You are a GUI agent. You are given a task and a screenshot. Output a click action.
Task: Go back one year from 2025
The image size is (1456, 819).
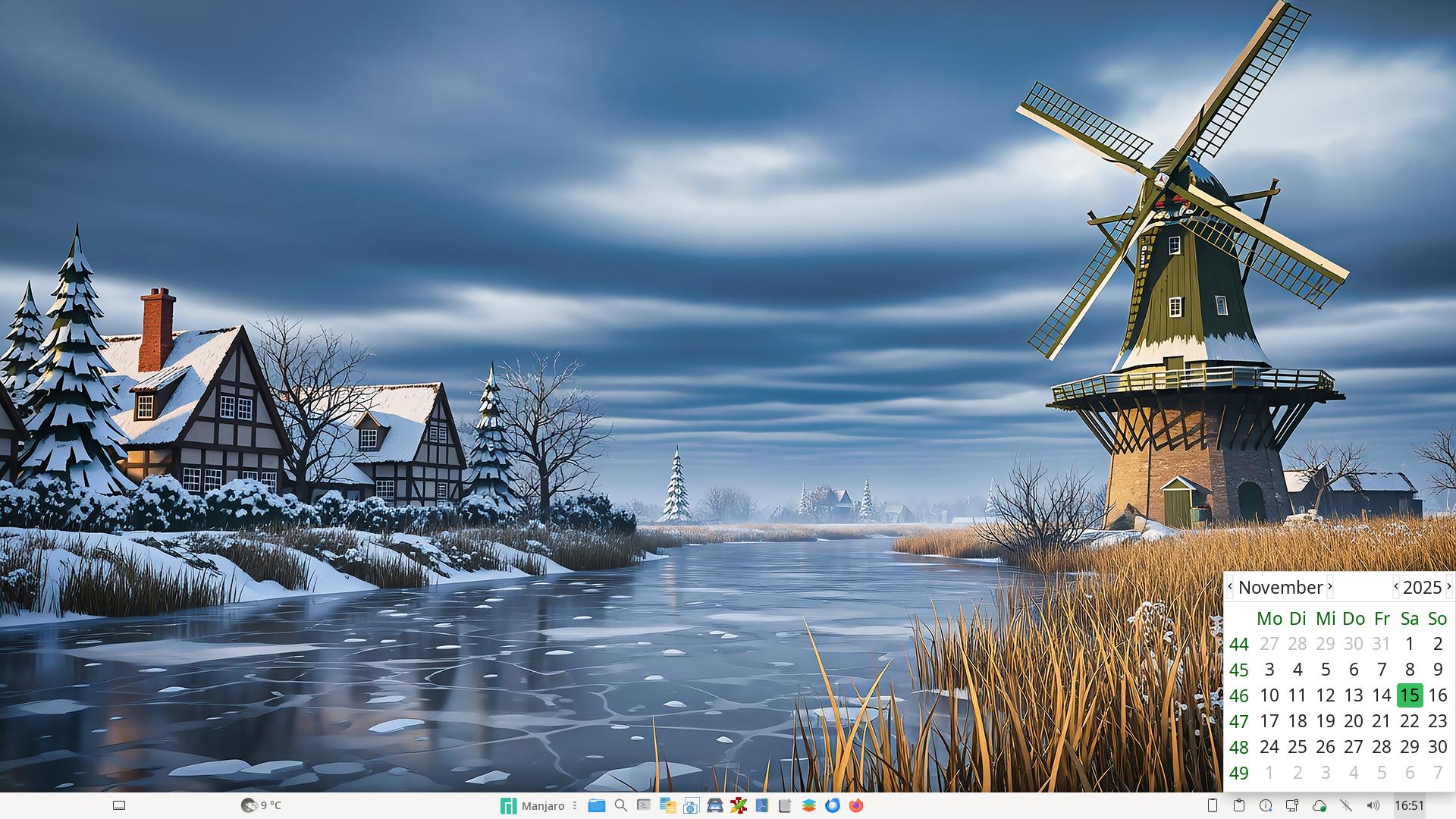tap(1396, 587)
